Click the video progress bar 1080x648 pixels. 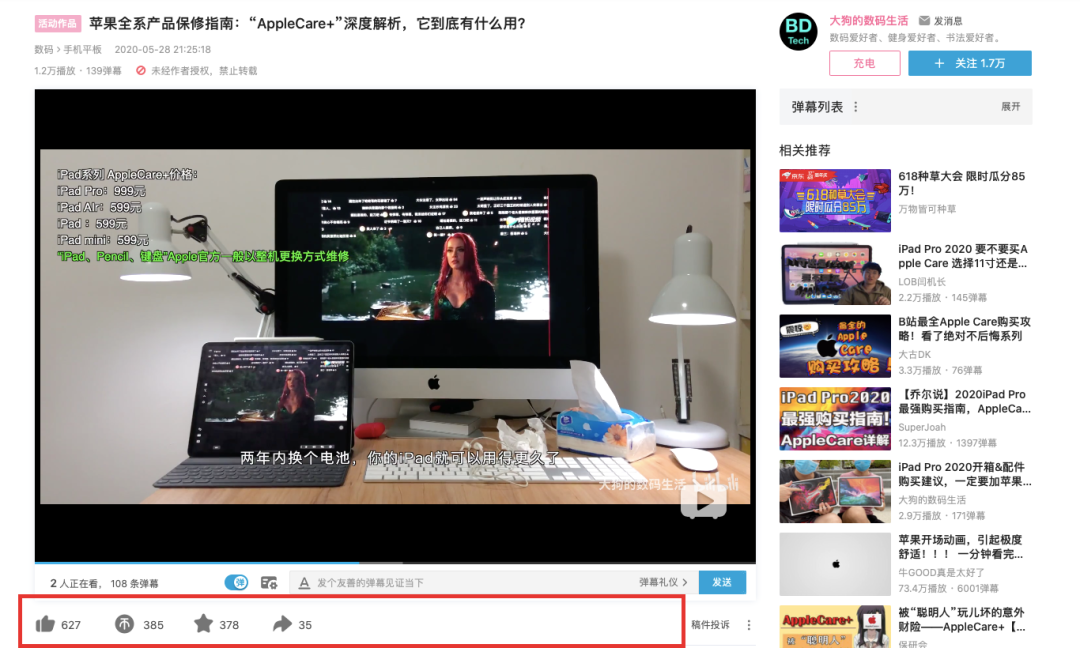click(395, 563)
